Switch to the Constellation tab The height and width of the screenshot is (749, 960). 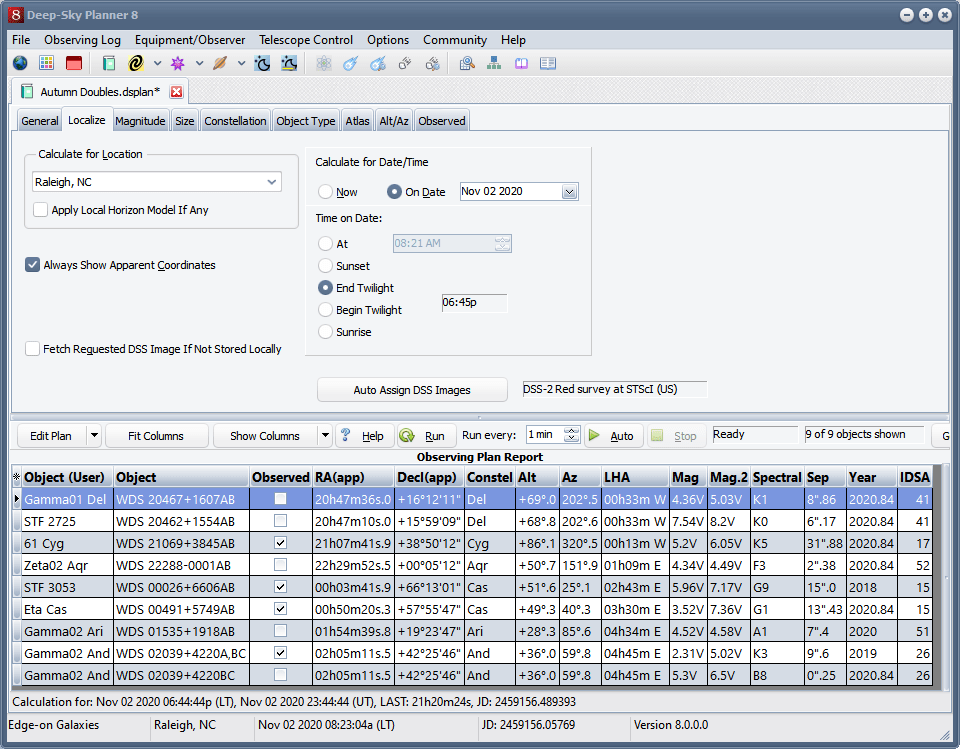point(235,121)
